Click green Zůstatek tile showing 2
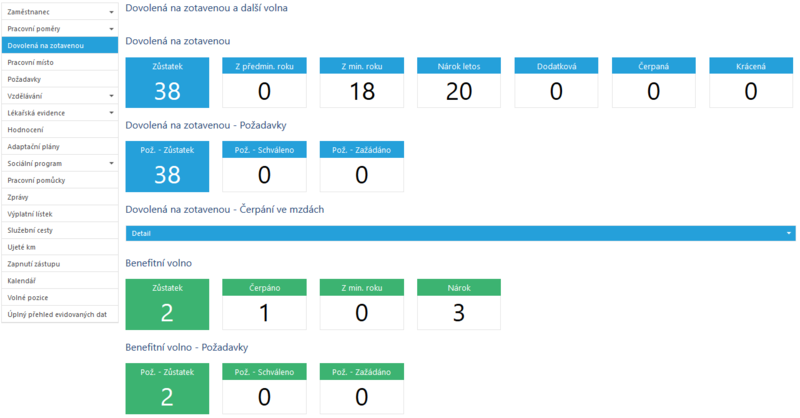800x418 pixels. [167, 304]
